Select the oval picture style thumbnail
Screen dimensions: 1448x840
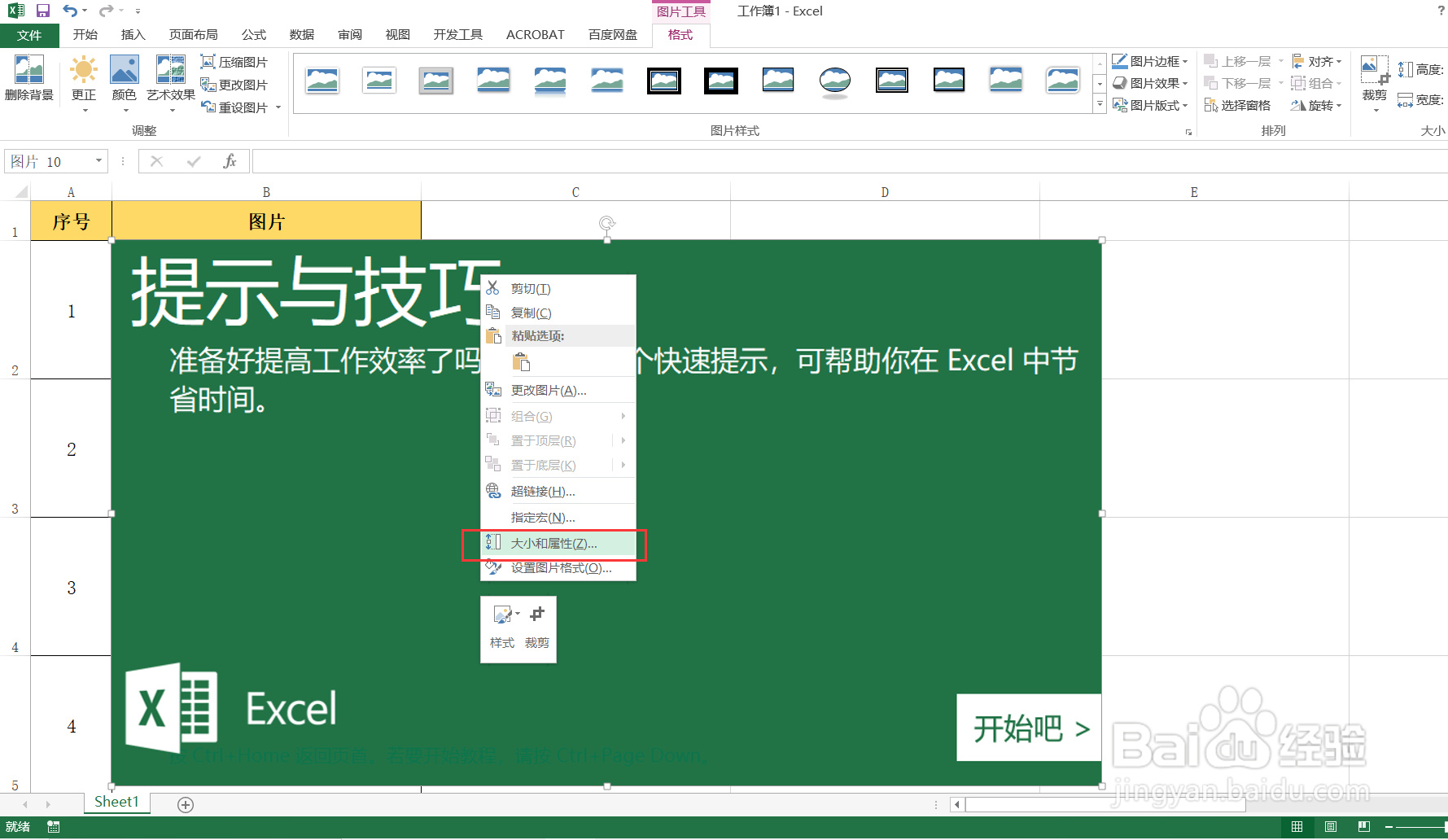tap(835, 81)
